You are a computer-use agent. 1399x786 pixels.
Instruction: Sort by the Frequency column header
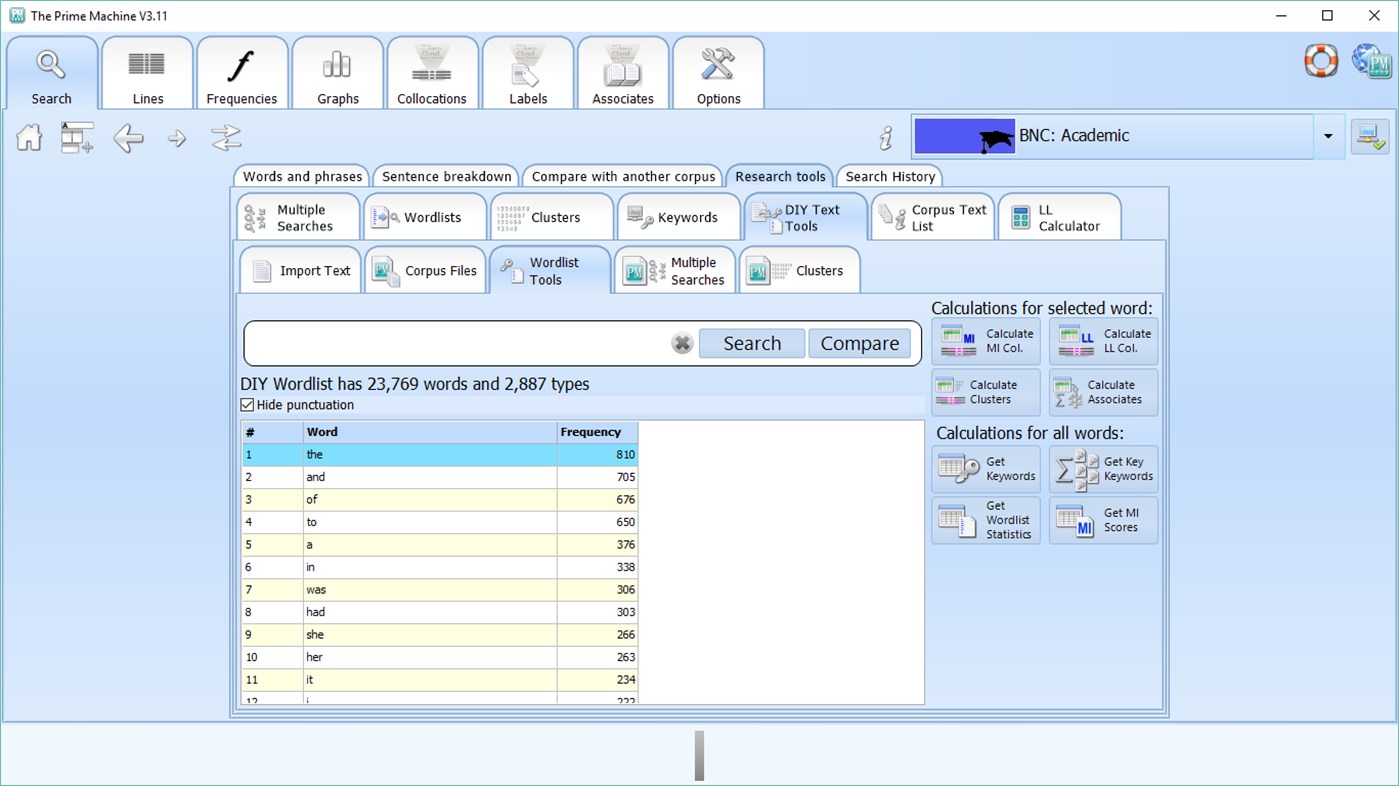pos(597,432)
